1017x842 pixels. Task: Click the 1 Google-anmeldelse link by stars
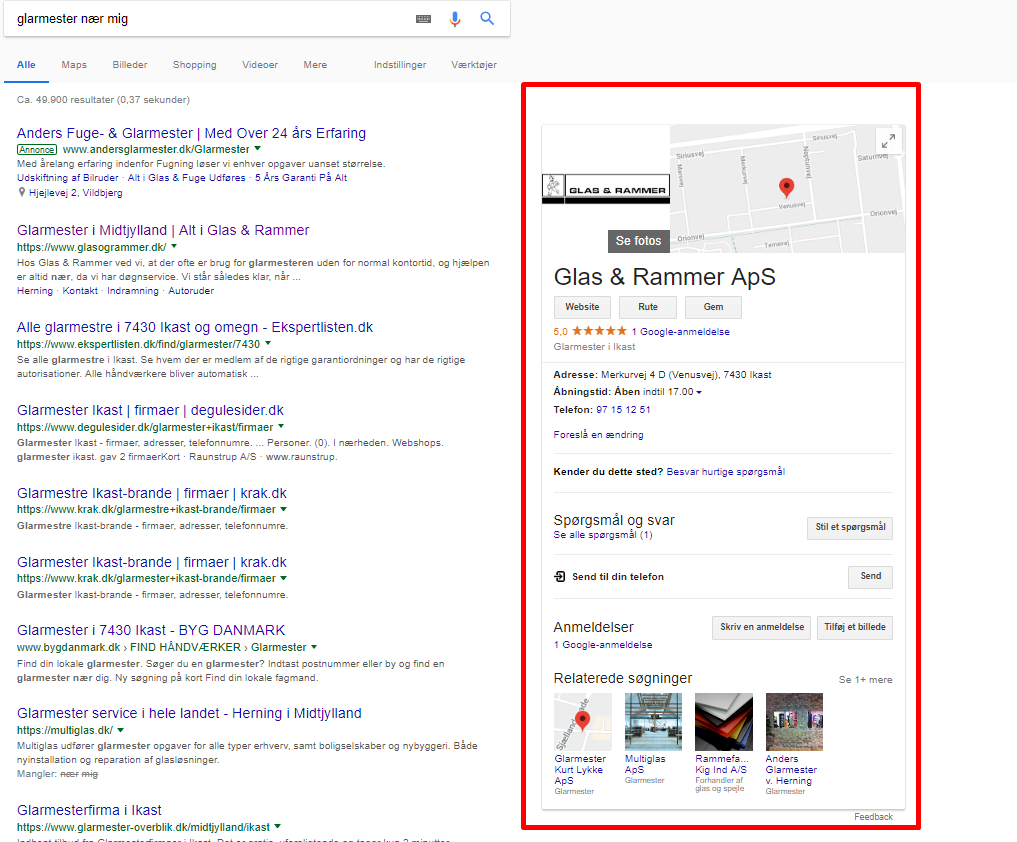pyautogui.click(x=680, y=331)
